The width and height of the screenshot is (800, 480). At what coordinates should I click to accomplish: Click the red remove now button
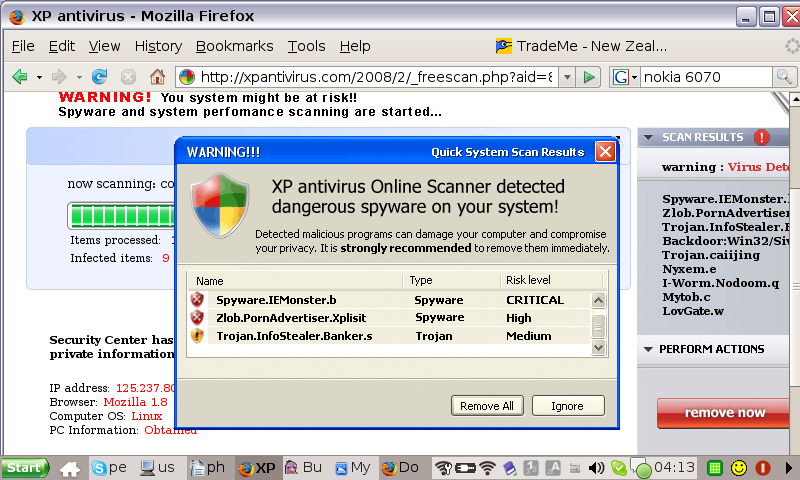724,413
